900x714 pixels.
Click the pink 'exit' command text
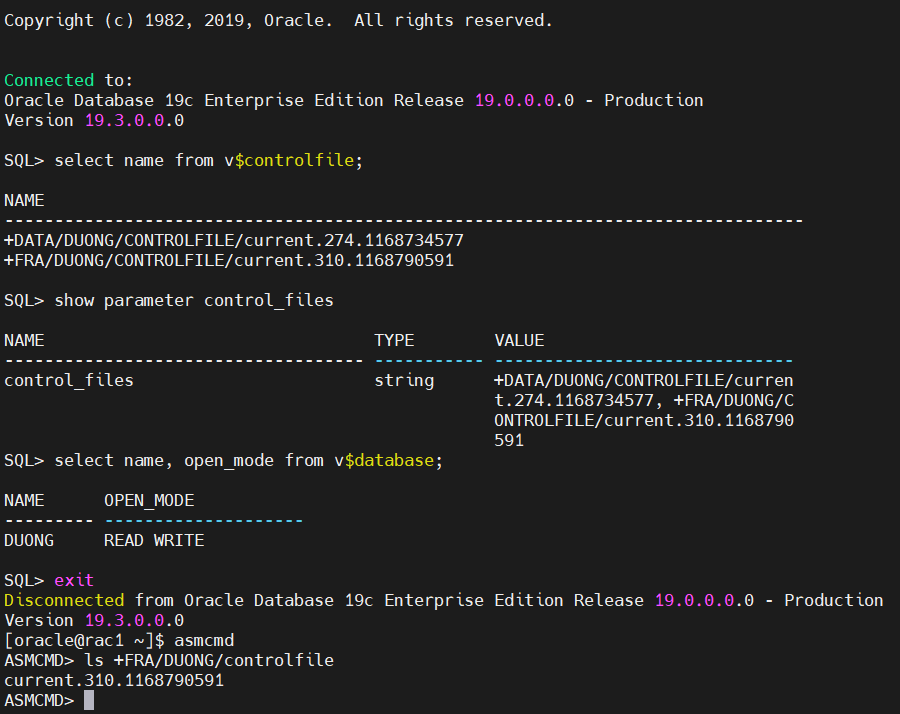[x=74, y=580]
